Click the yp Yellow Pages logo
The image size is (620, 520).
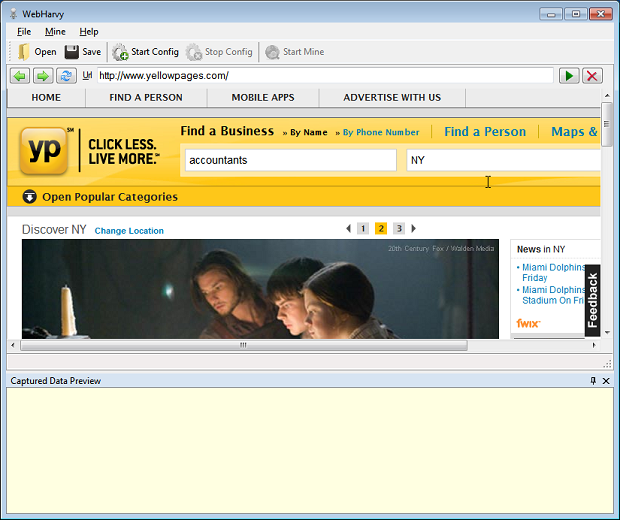coord(44,150)
